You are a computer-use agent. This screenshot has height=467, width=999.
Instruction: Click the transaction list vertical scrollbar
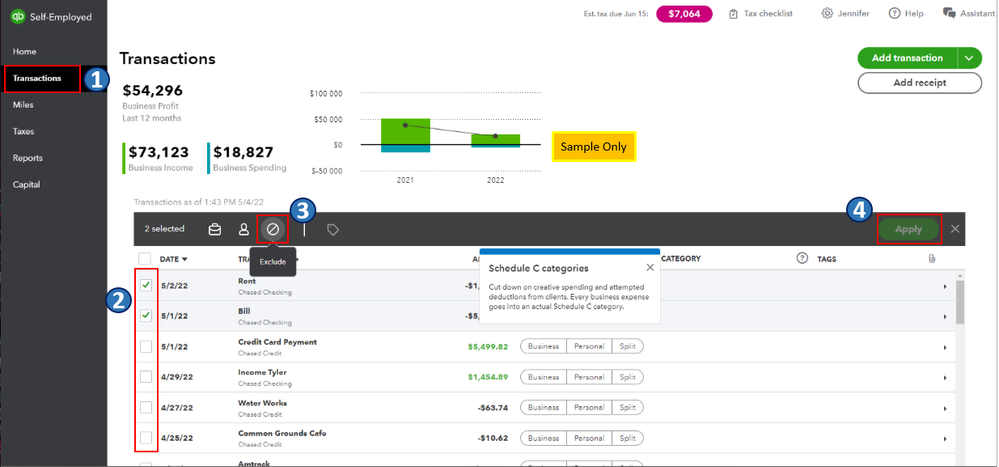(x=960, y=303)
